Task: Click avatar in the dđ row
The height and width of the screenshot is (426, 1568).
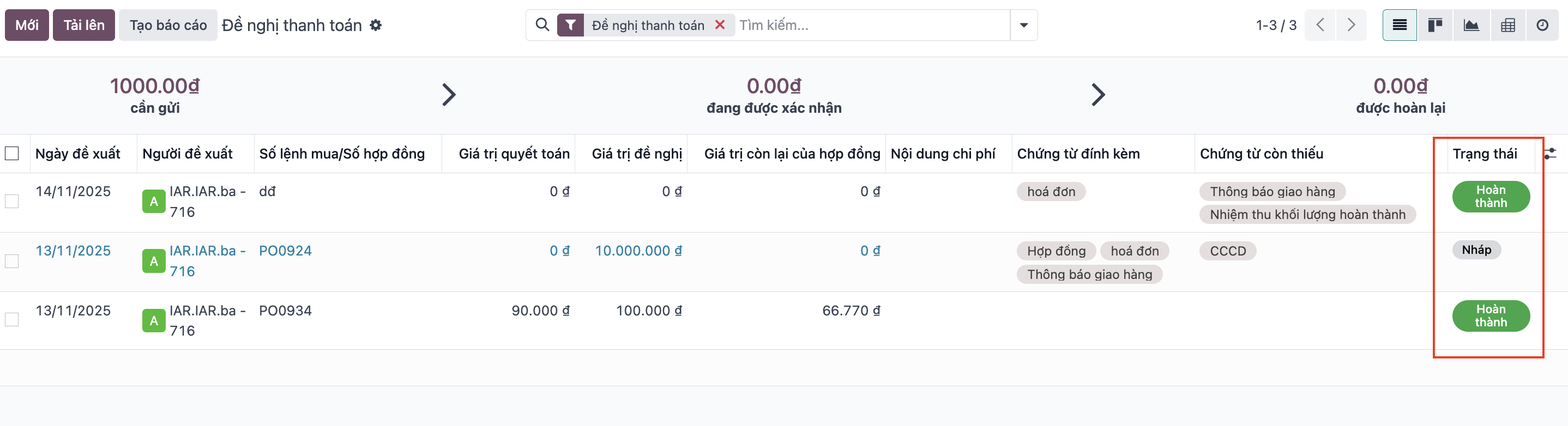Action: click(153, 202)
